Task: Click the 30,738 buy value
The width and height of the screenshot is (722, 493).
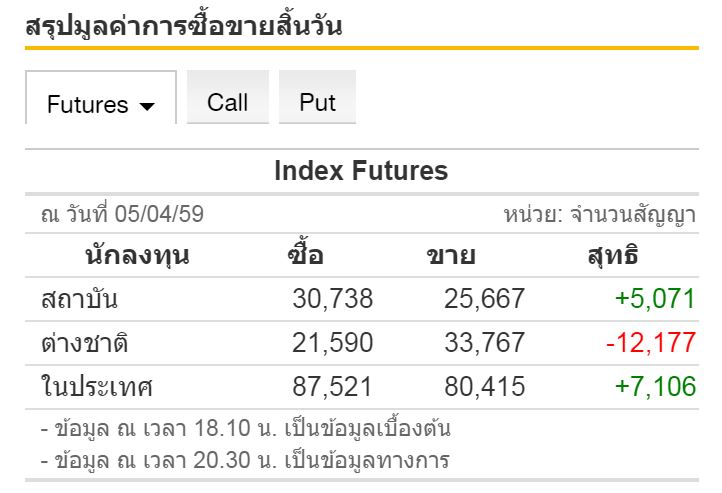Action: tap(332, 299)
